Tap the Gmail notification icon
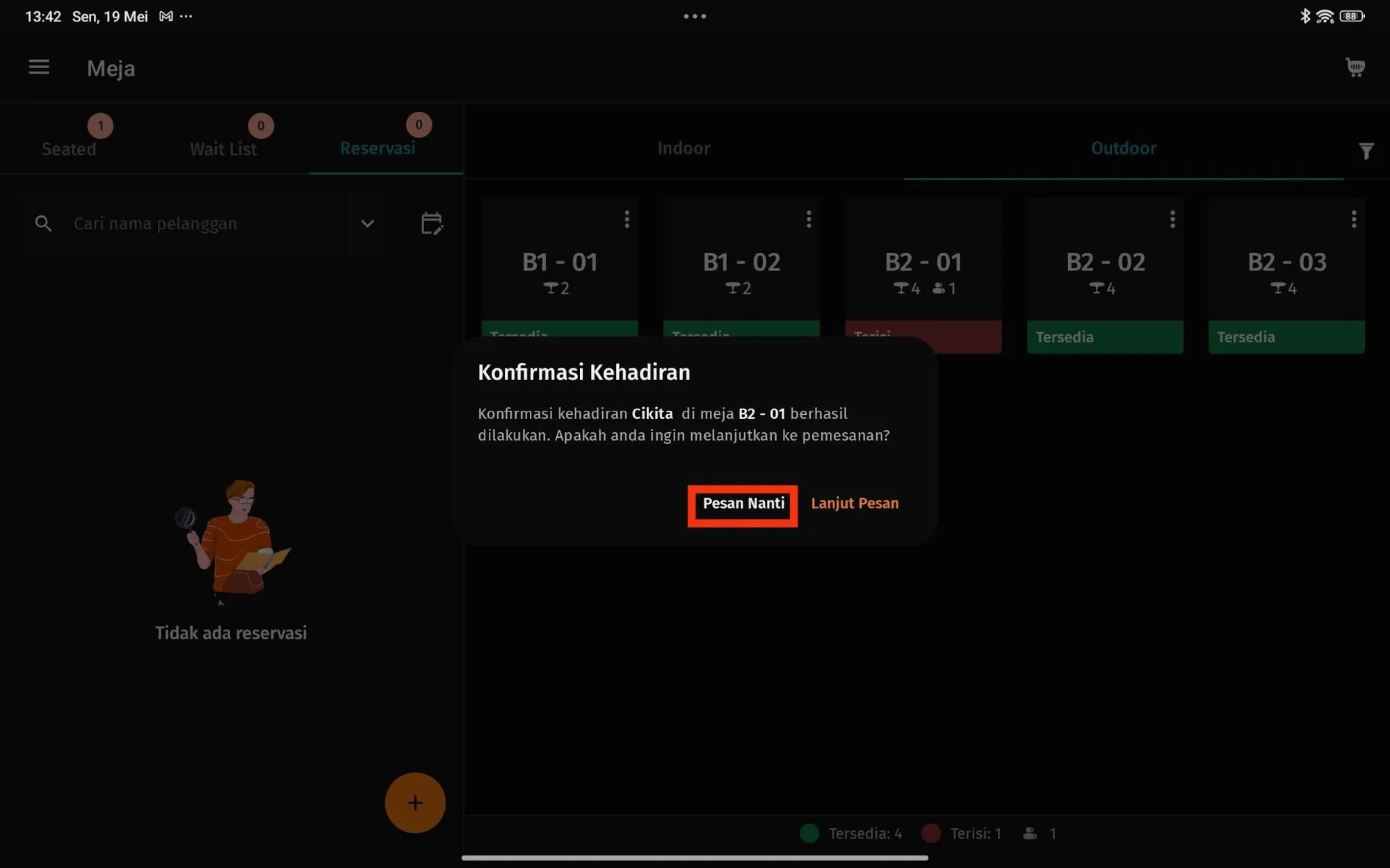Screen dimensions: 1390x868 (165, 16)
